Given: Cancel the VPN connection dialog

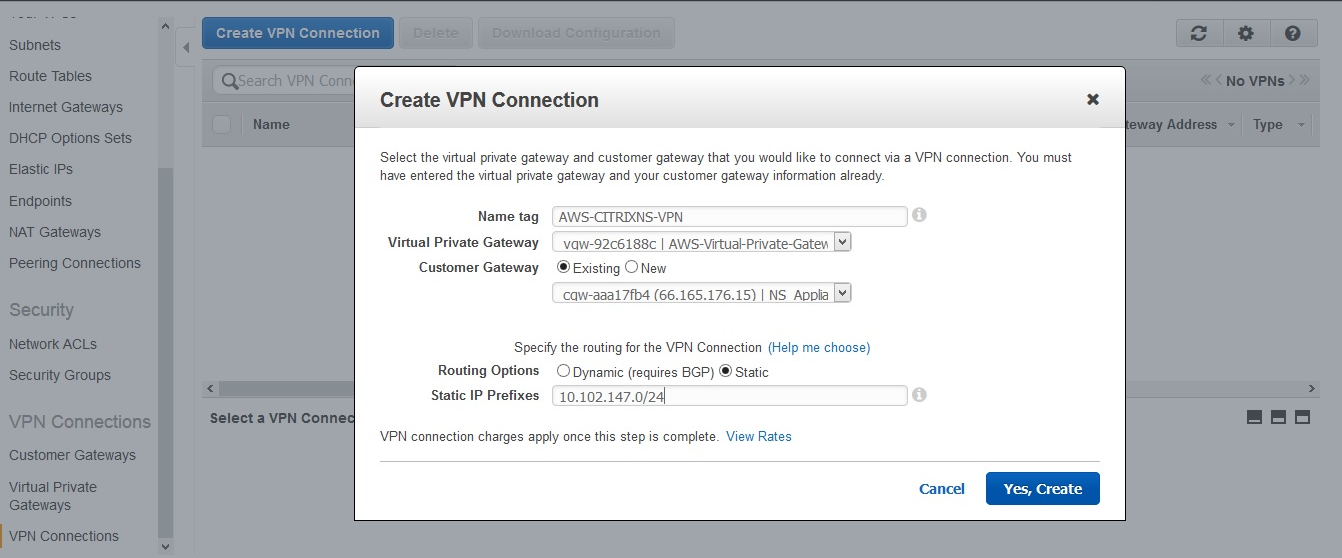Looking at the screenshot, I should (x=942, y=489).
